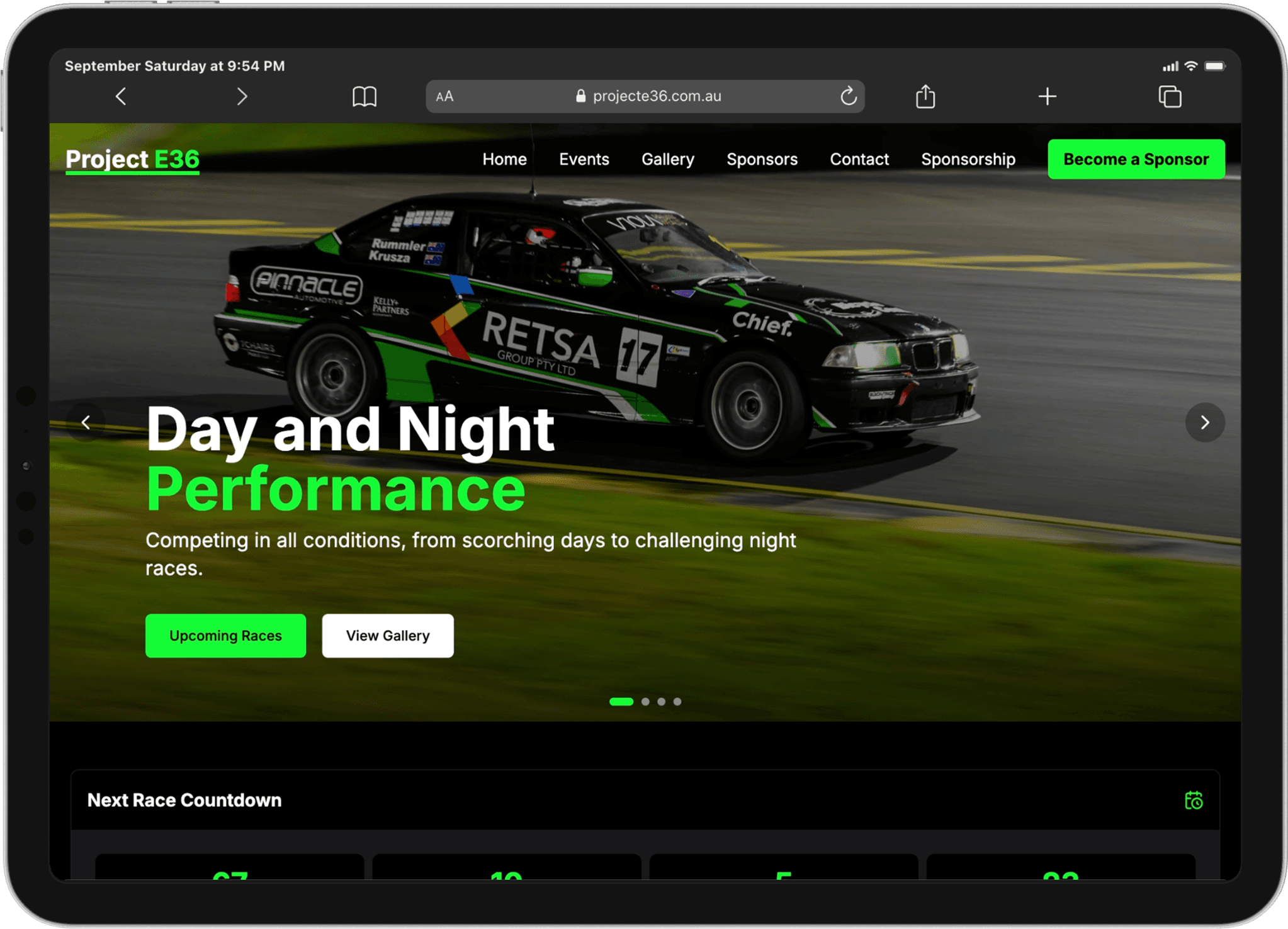1288x929 pixels.
Task: Click the Become a Sponsor button
Action: tap(1136, 159)
